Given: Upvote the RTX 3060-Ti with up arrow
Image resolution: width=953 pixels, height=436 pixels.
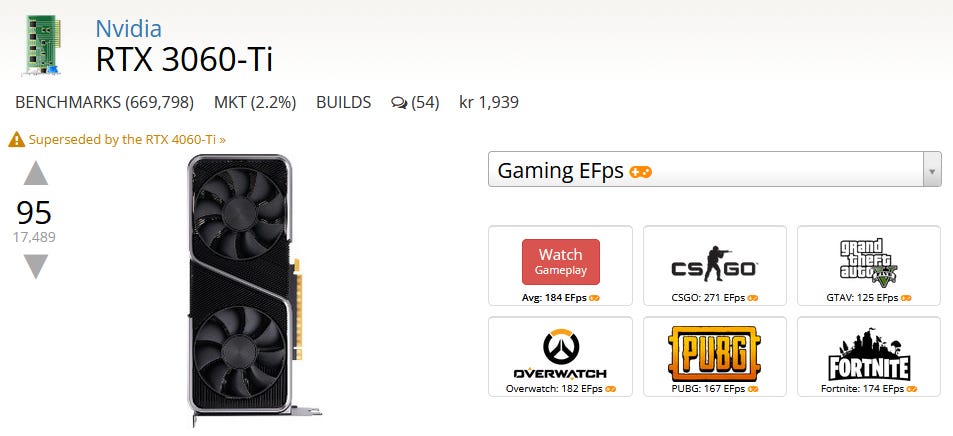Looking at the screenshot, I should [36, 173].
